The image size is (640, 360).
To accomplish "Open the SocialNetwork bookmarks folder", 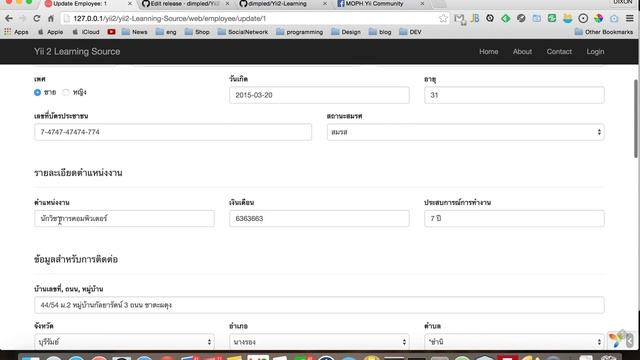I will 243,32.
